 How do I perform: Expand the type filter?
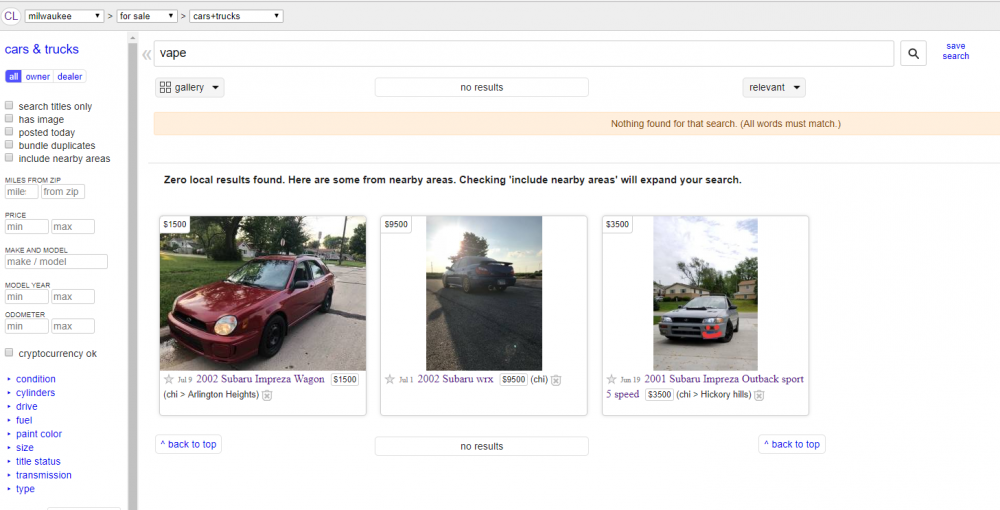pyautogui.click(x=25, y=489)
